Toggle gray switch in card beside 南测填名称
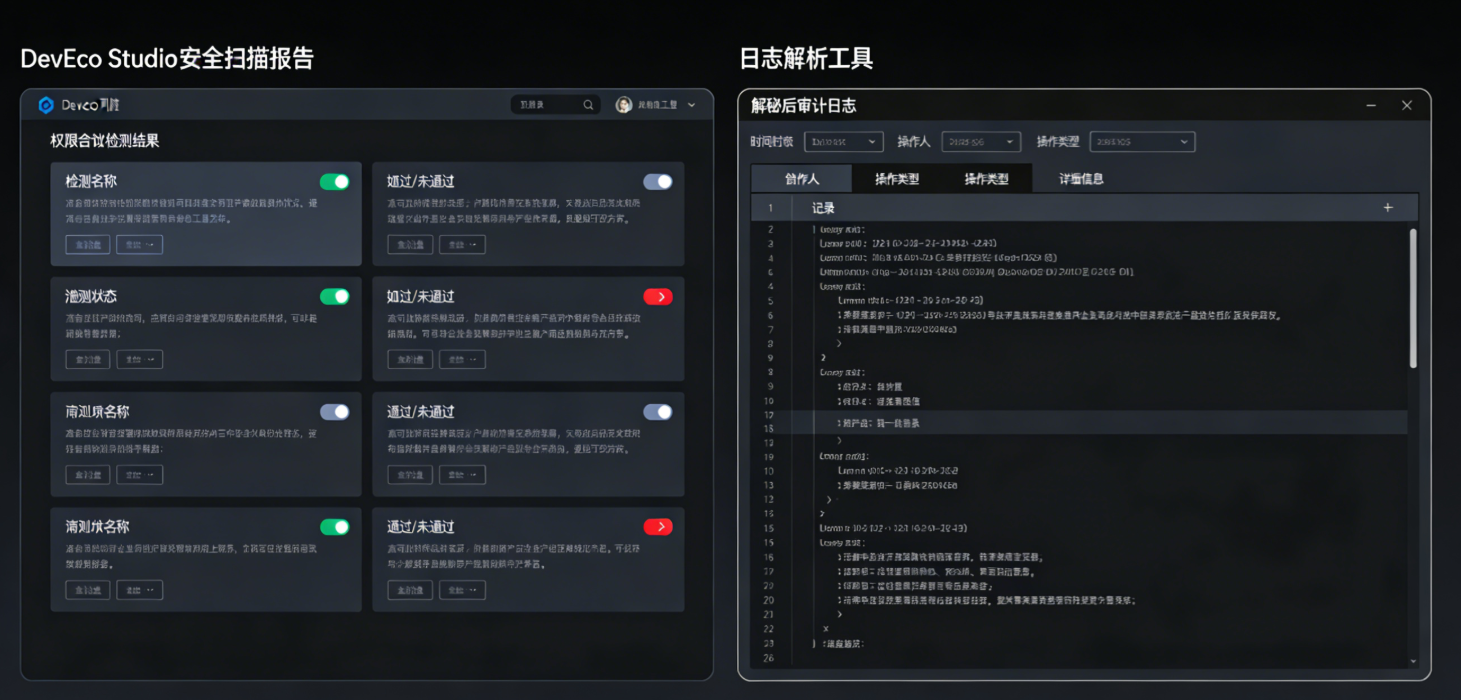The width and height of the screenshot is (1461, 700). click(x=658, y=412)
